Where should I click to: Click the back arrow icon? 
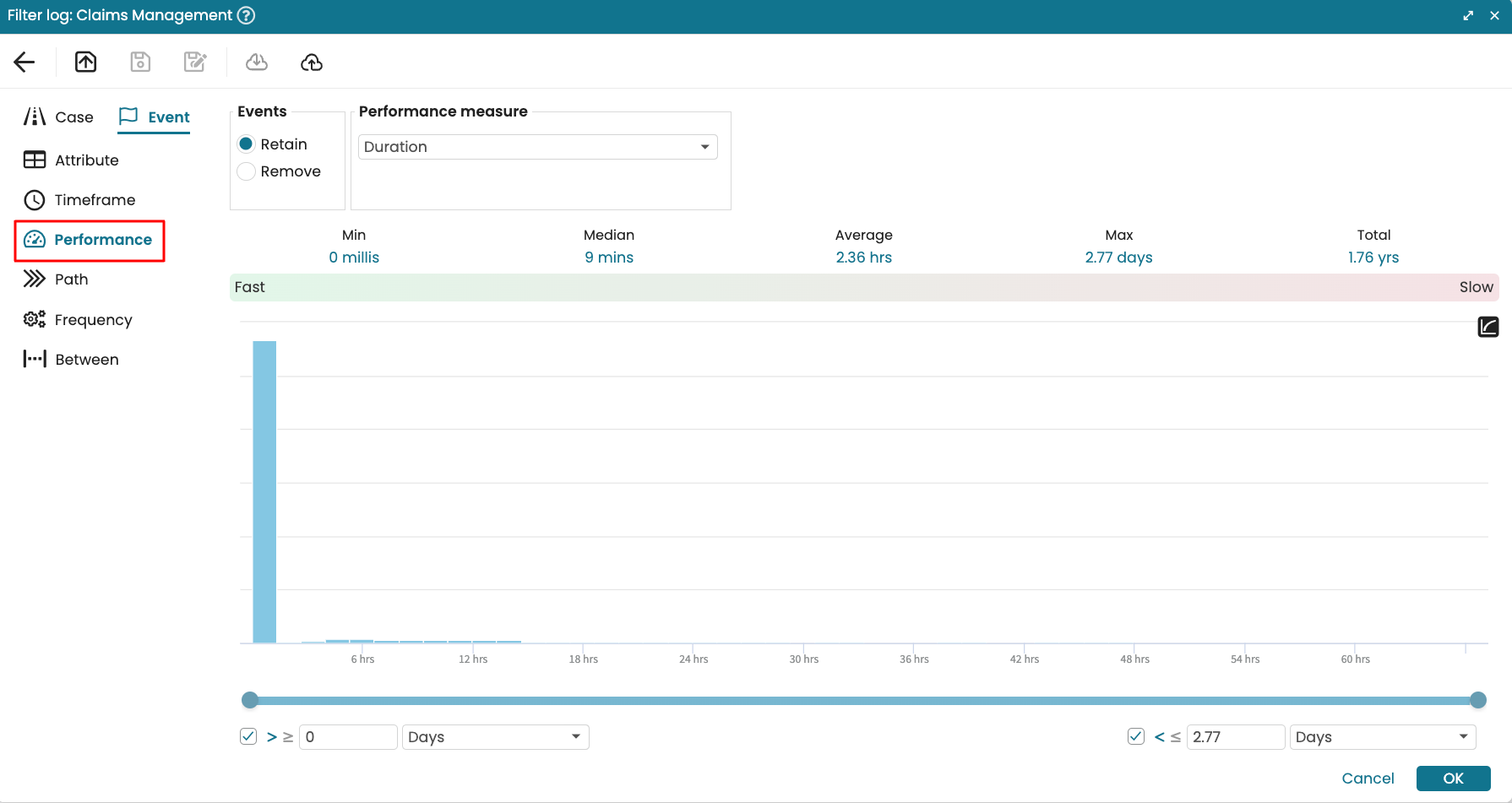coord(24,62)
